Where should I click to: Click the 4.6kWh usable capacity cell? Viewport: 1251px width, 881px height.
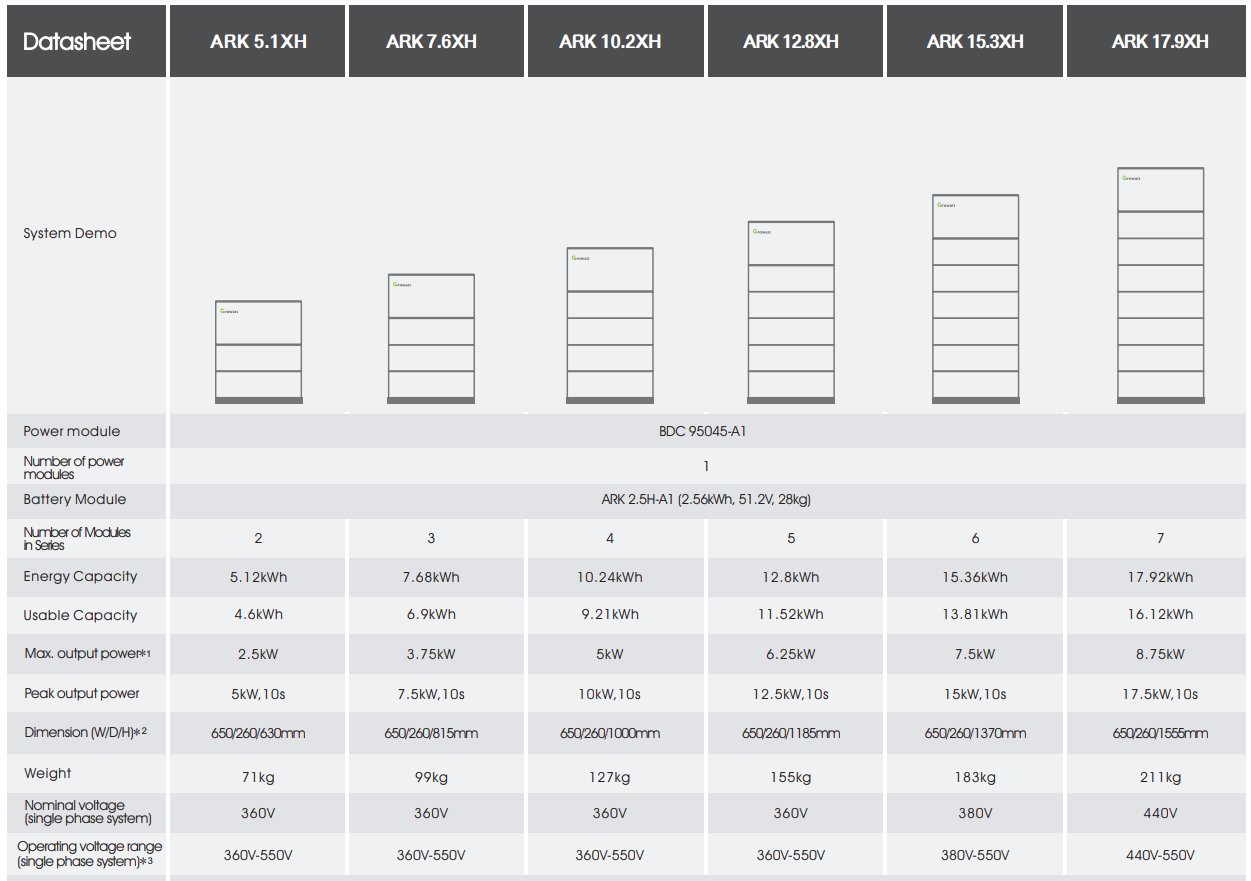click(x=258, y=614)
